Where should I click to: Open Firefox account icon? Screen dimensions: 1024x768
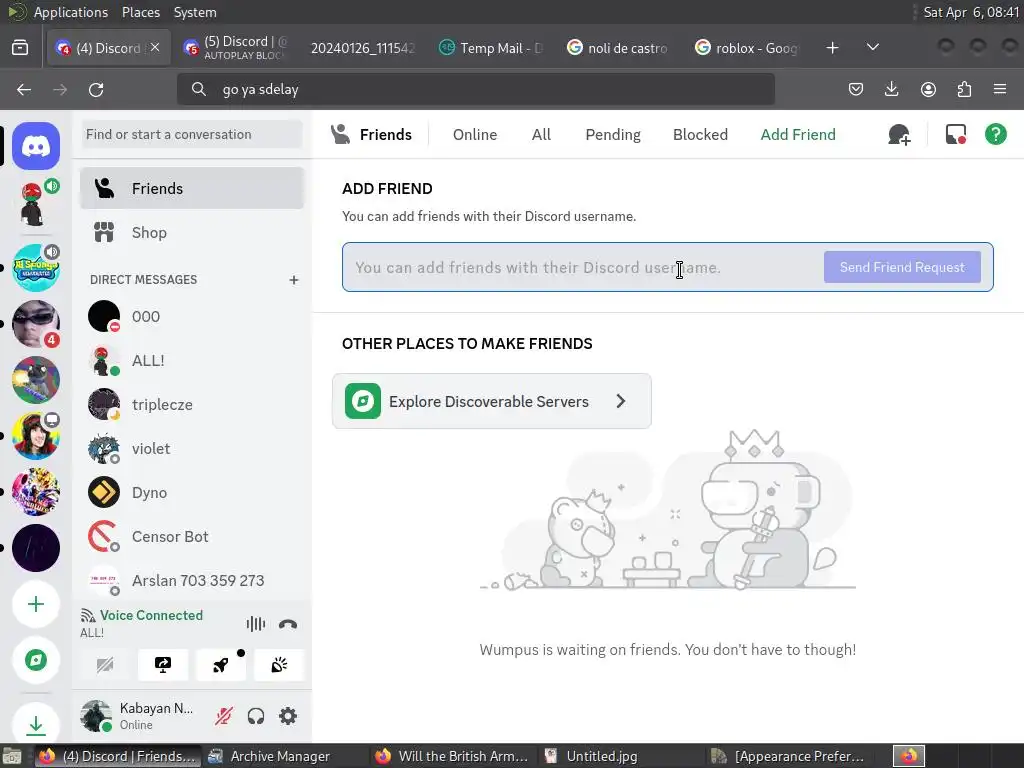coord(928,89)
